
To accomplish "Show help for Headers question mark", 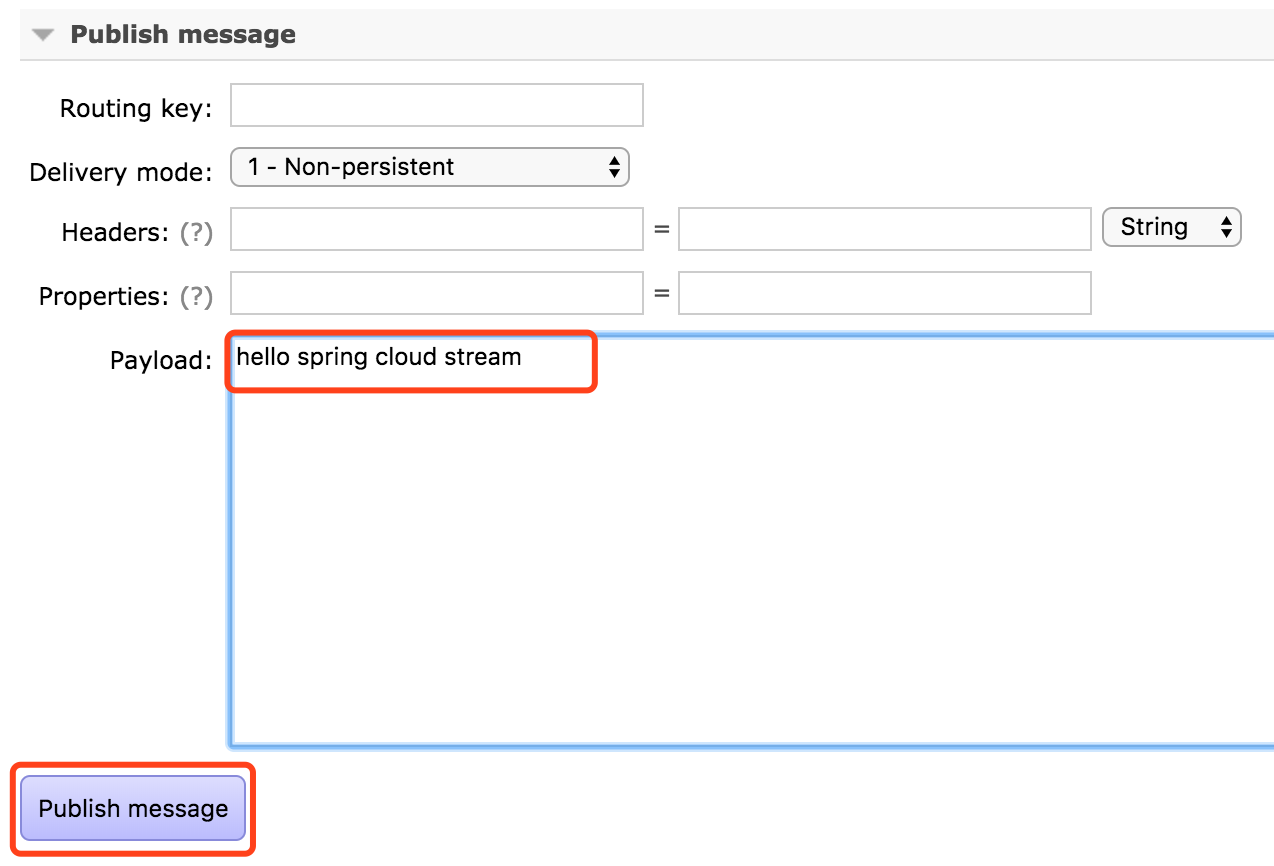I will (196, 232).
